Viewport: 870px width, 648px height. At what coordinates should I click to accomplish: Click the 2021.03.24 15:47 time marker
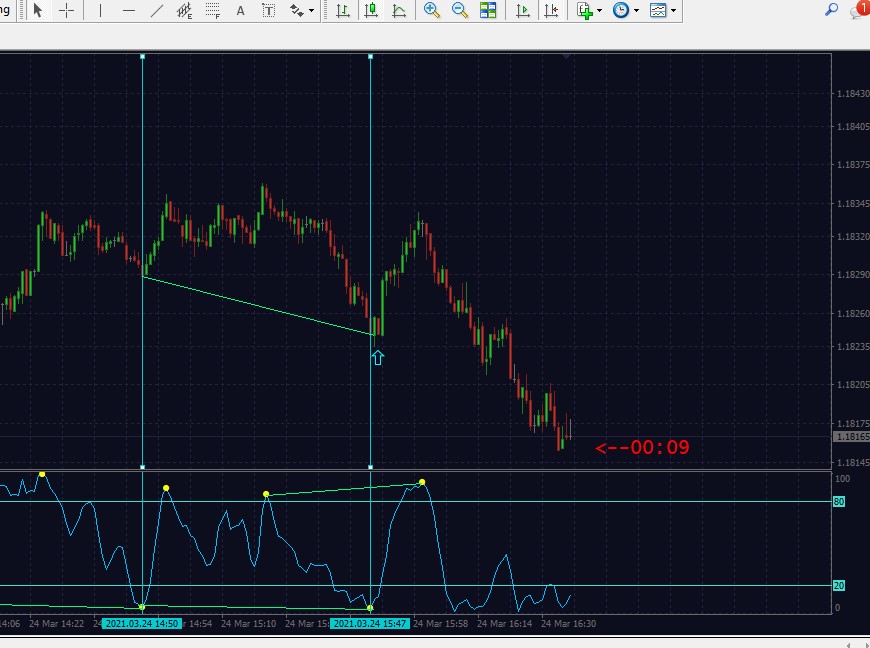[370, 624]
